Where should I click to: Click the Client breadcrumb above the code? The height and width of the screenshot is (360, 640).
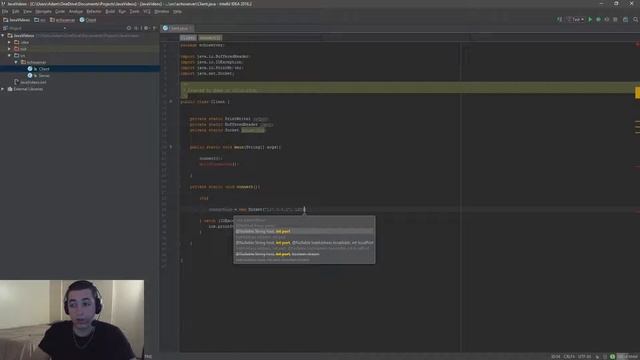188,38
